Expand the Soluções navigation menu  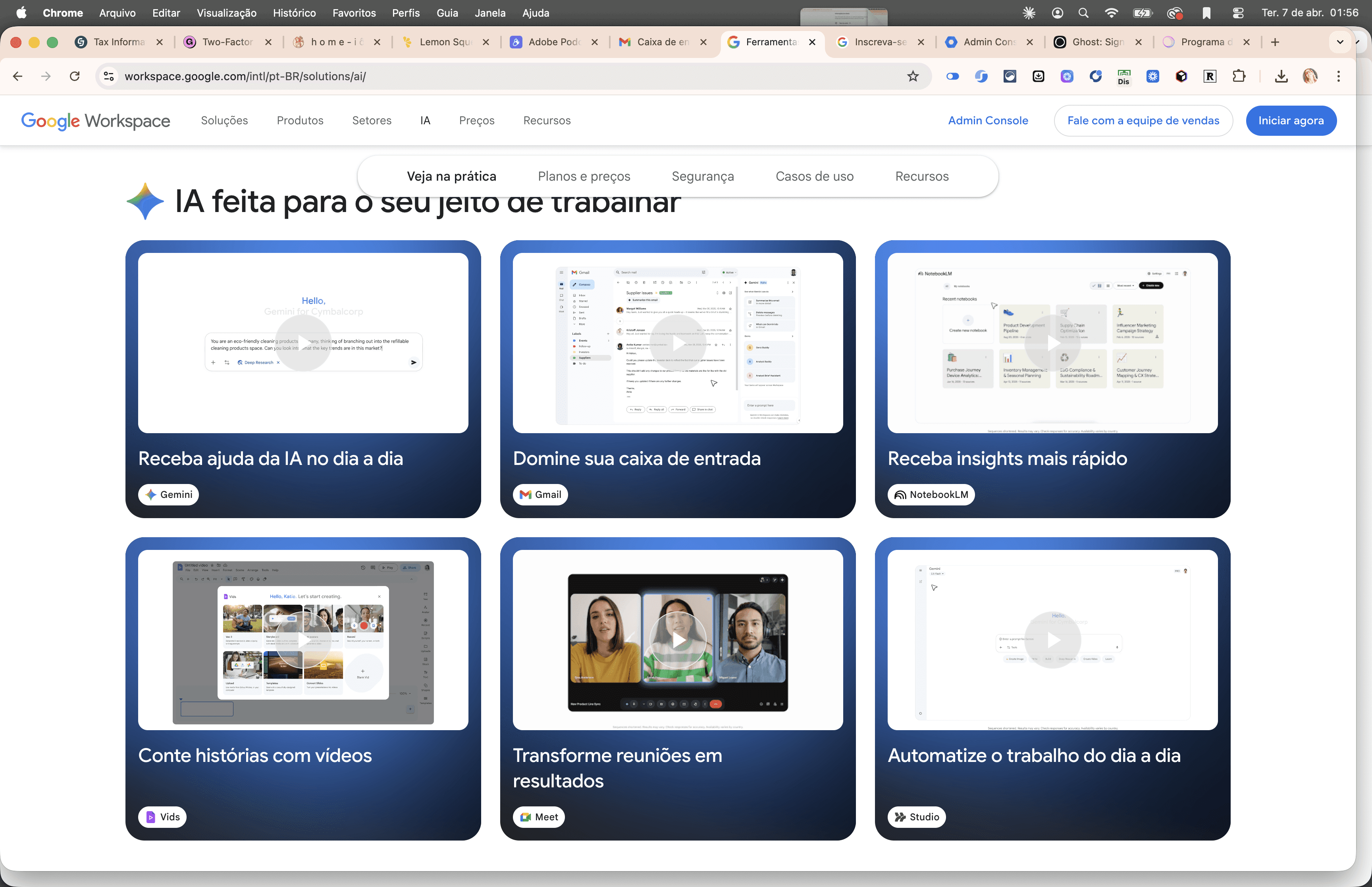coord(224,120)
